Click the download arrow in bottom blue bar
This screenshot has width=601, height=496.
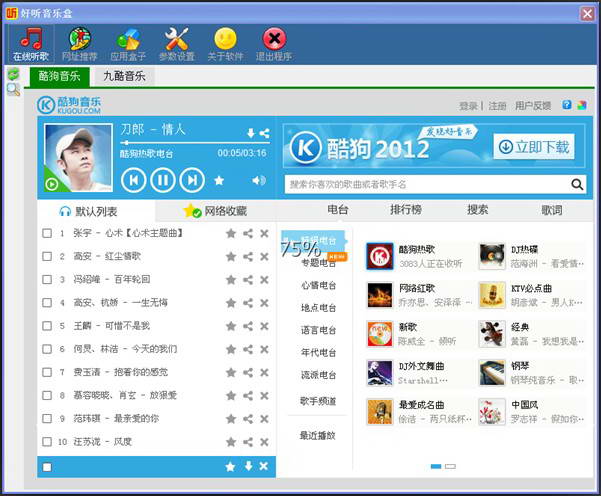point(249,466)
